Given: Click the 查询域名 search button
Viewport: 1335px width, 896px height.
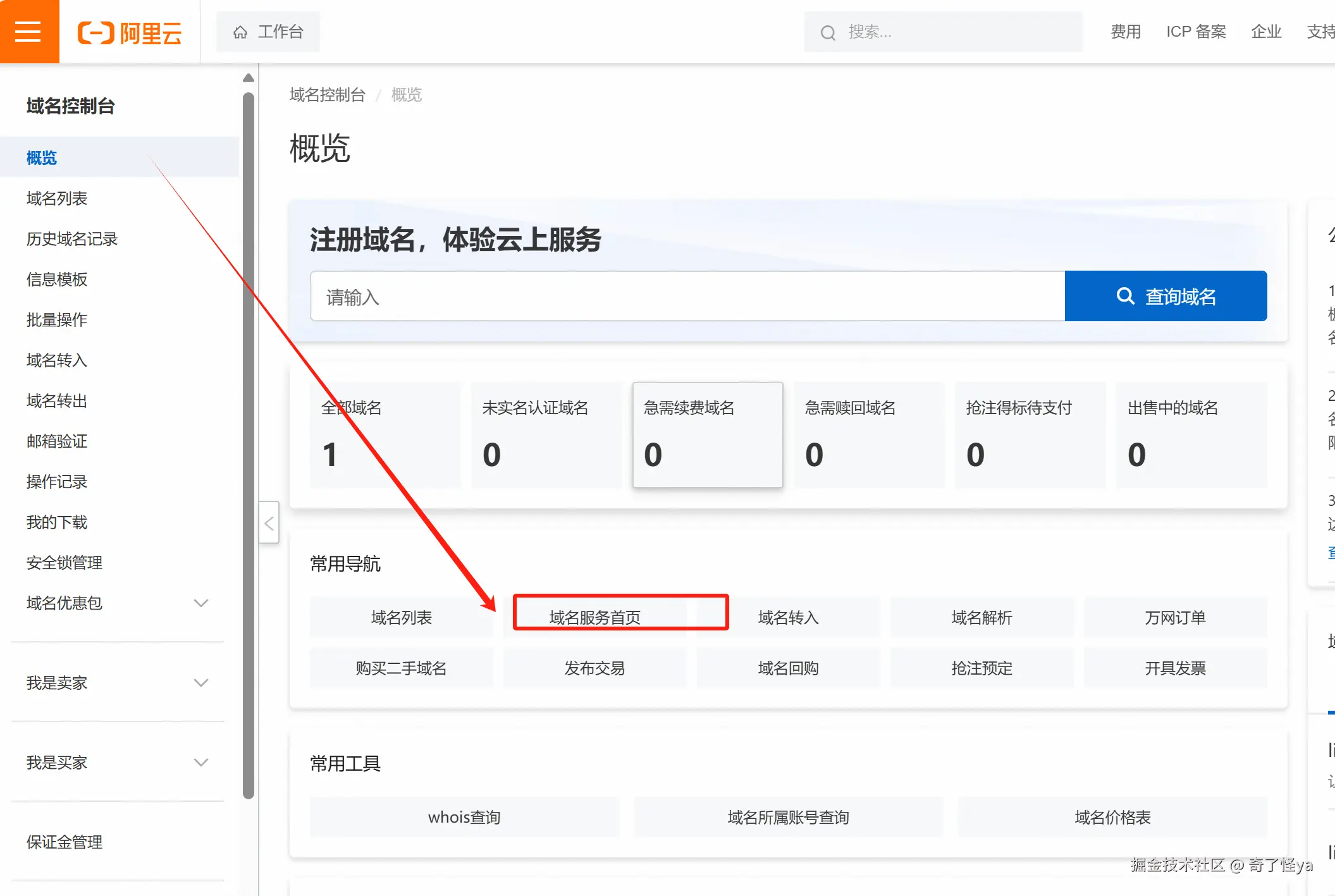Looking at the screenshot, I should [1166, 297].
